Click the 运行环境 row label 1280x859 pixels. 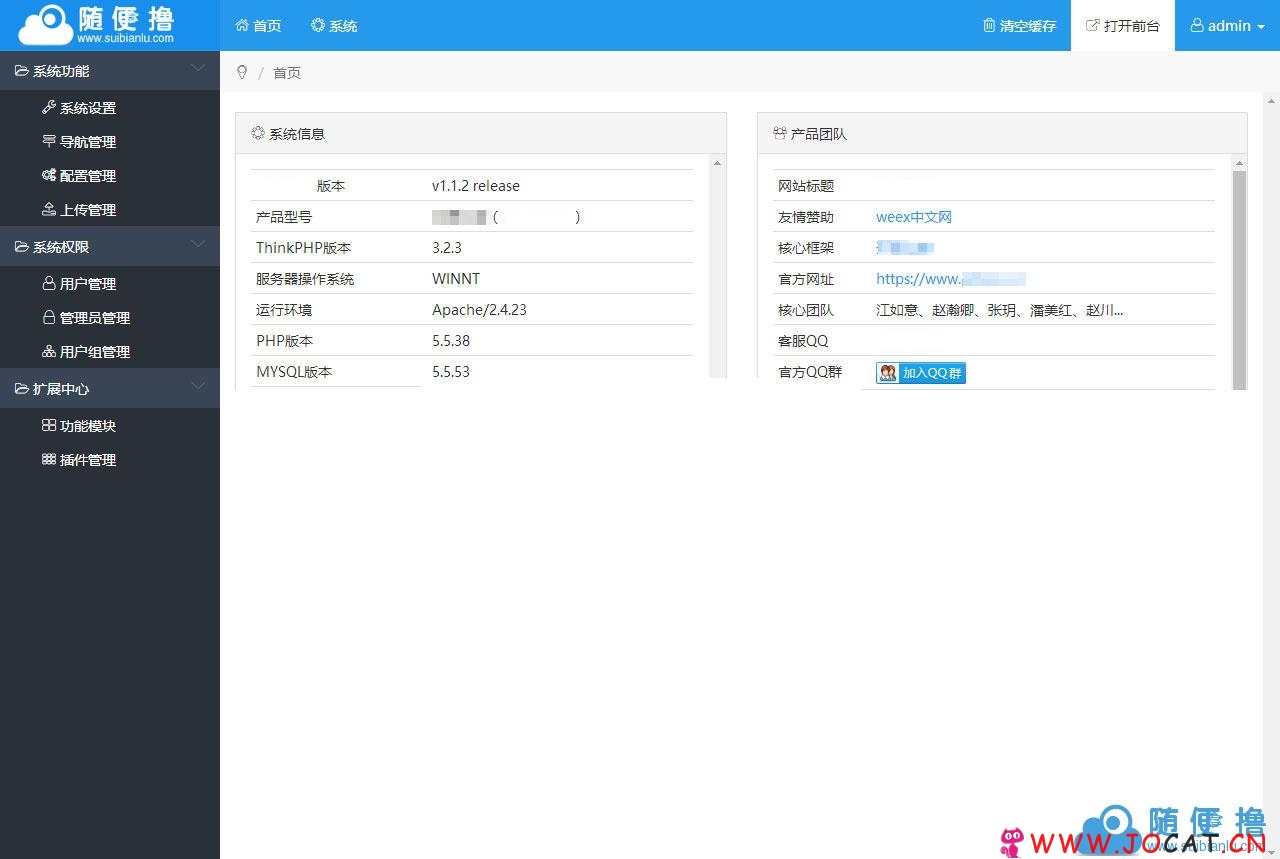pyautogui.click(x=284, y=310)
